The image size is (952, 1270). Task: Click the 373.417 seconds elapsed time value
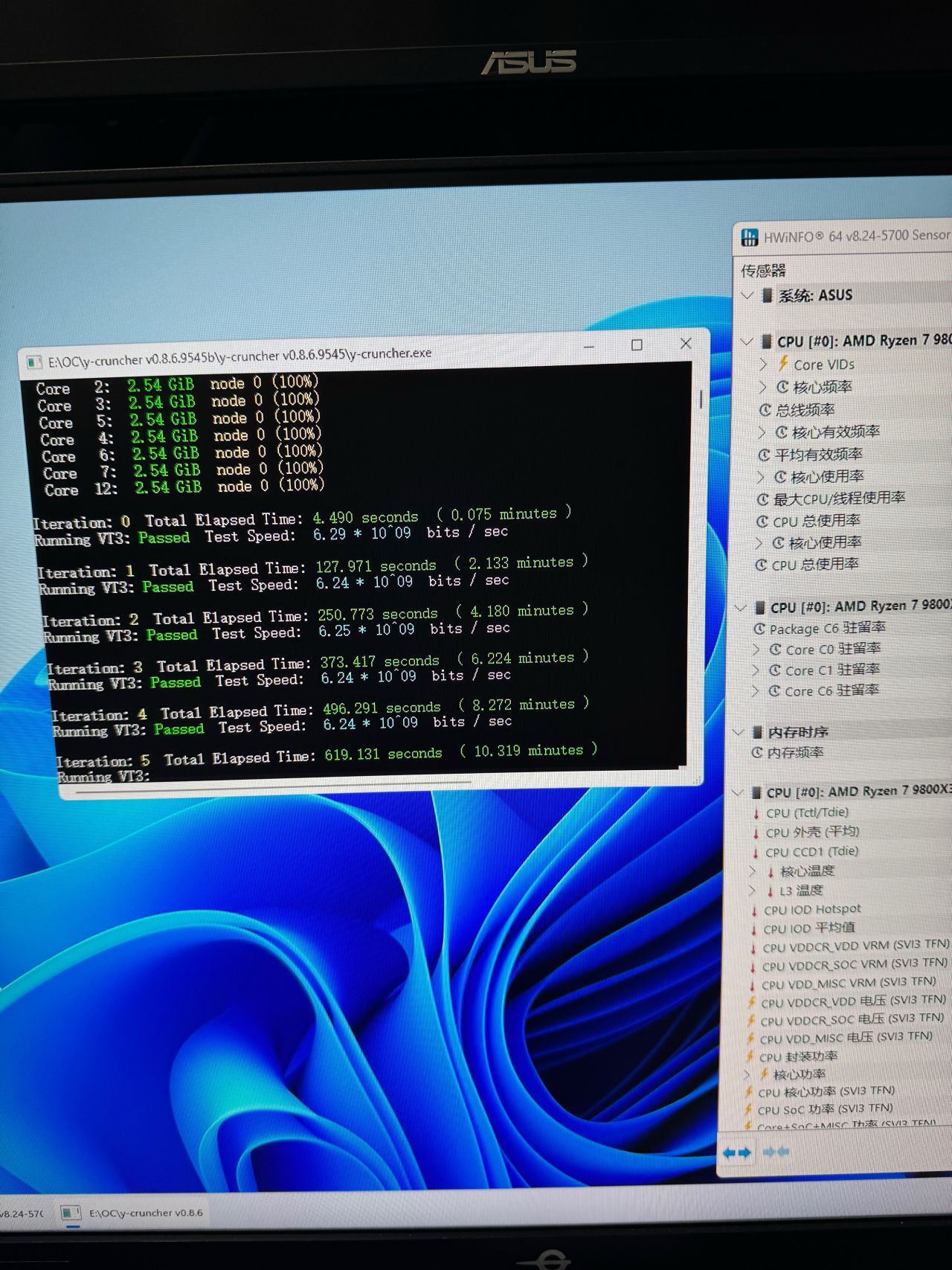380,661
